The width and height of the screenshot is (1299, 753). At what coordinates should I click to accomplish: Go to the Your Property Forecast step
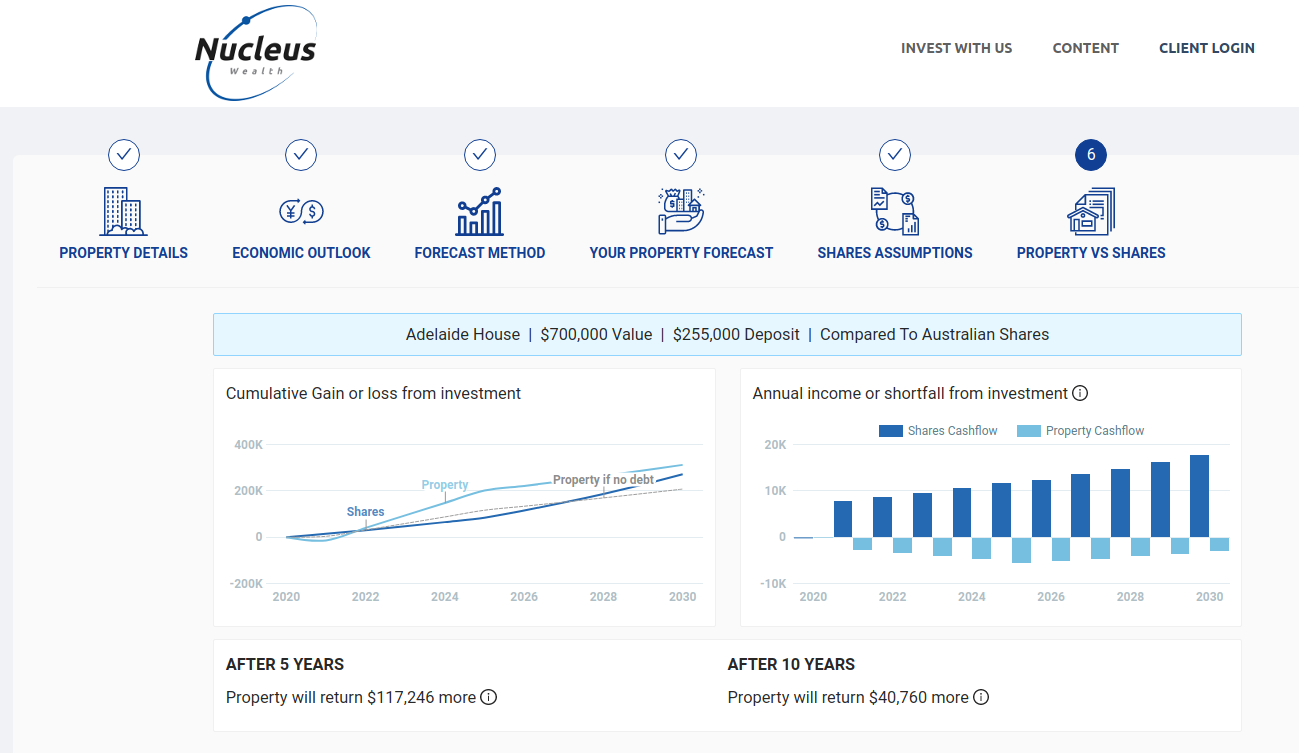coord(681,253)
